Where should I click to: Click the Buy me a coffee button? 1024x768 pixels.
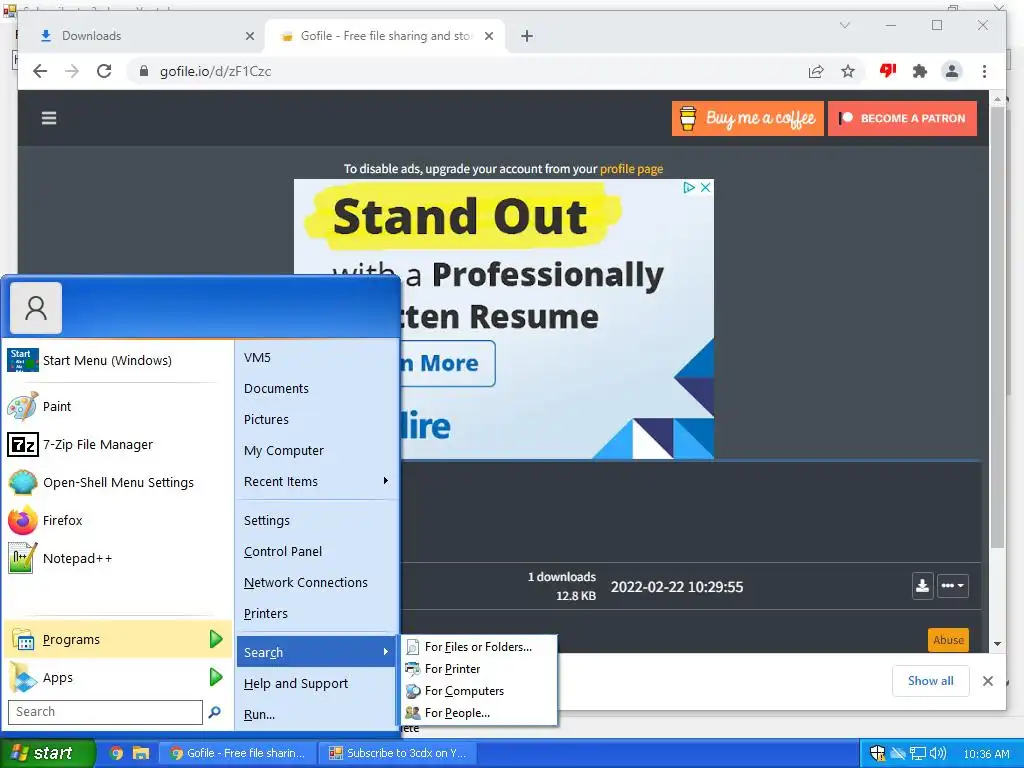click(x=748, y=118)
